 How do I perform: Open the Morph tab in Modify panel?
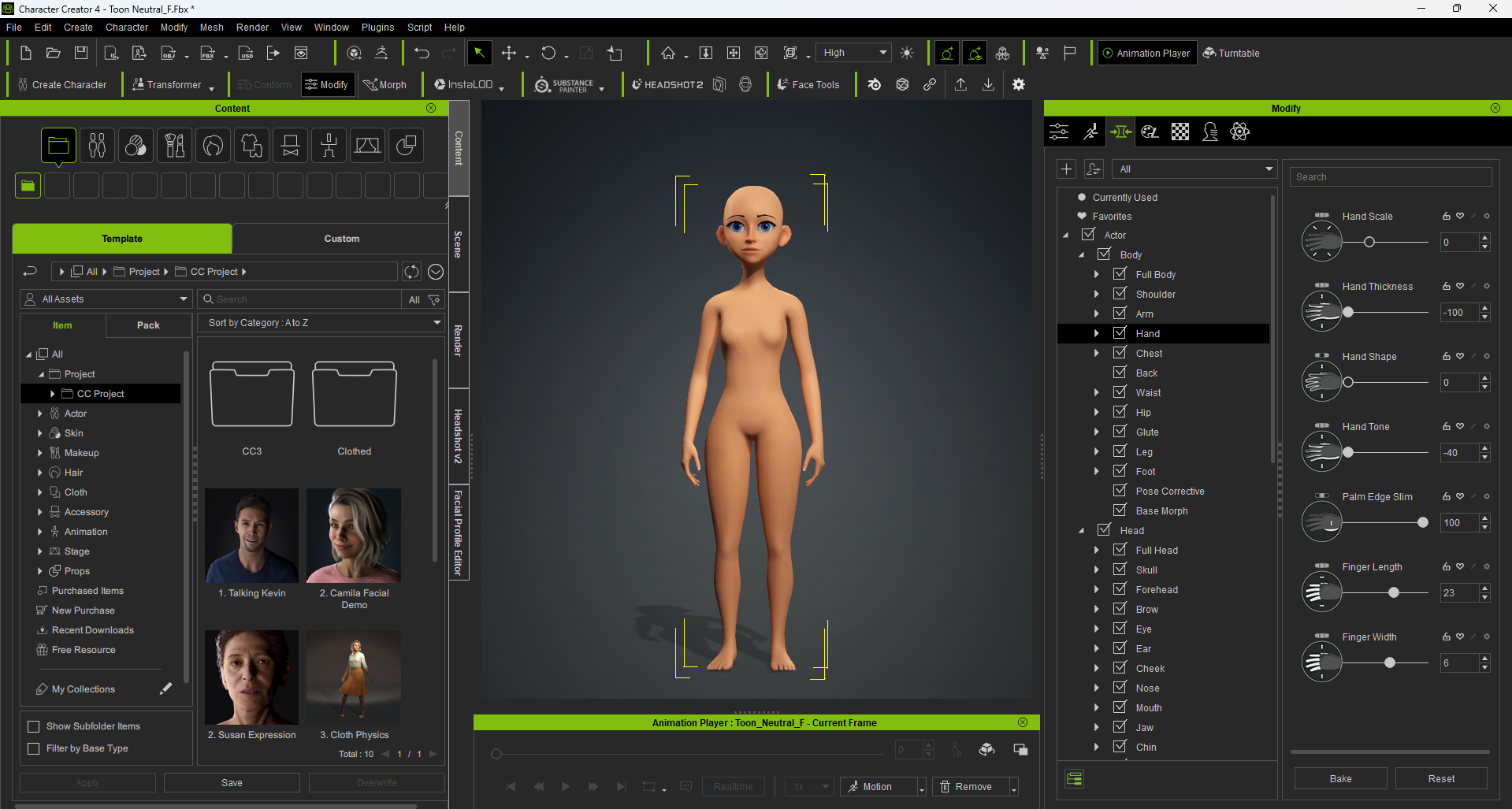(x=1120, y=132)
